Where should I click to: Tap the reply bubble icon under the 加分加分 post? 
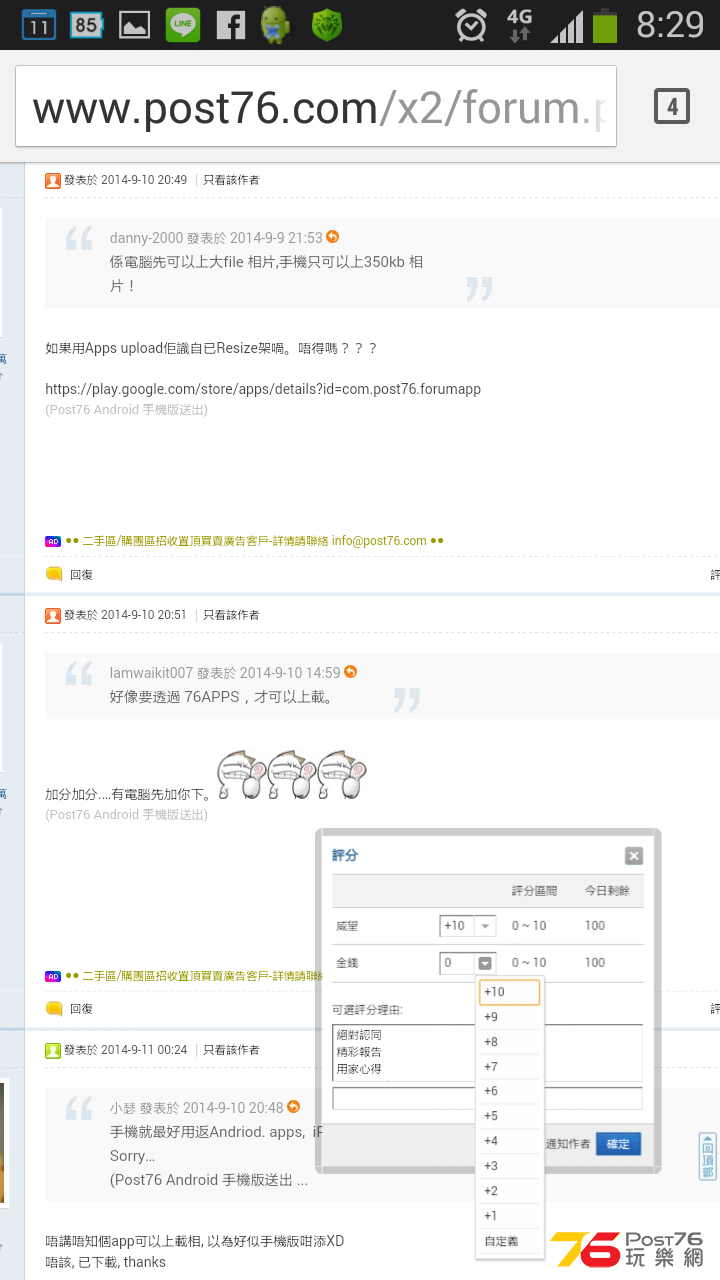click(x=54, y=1009)
